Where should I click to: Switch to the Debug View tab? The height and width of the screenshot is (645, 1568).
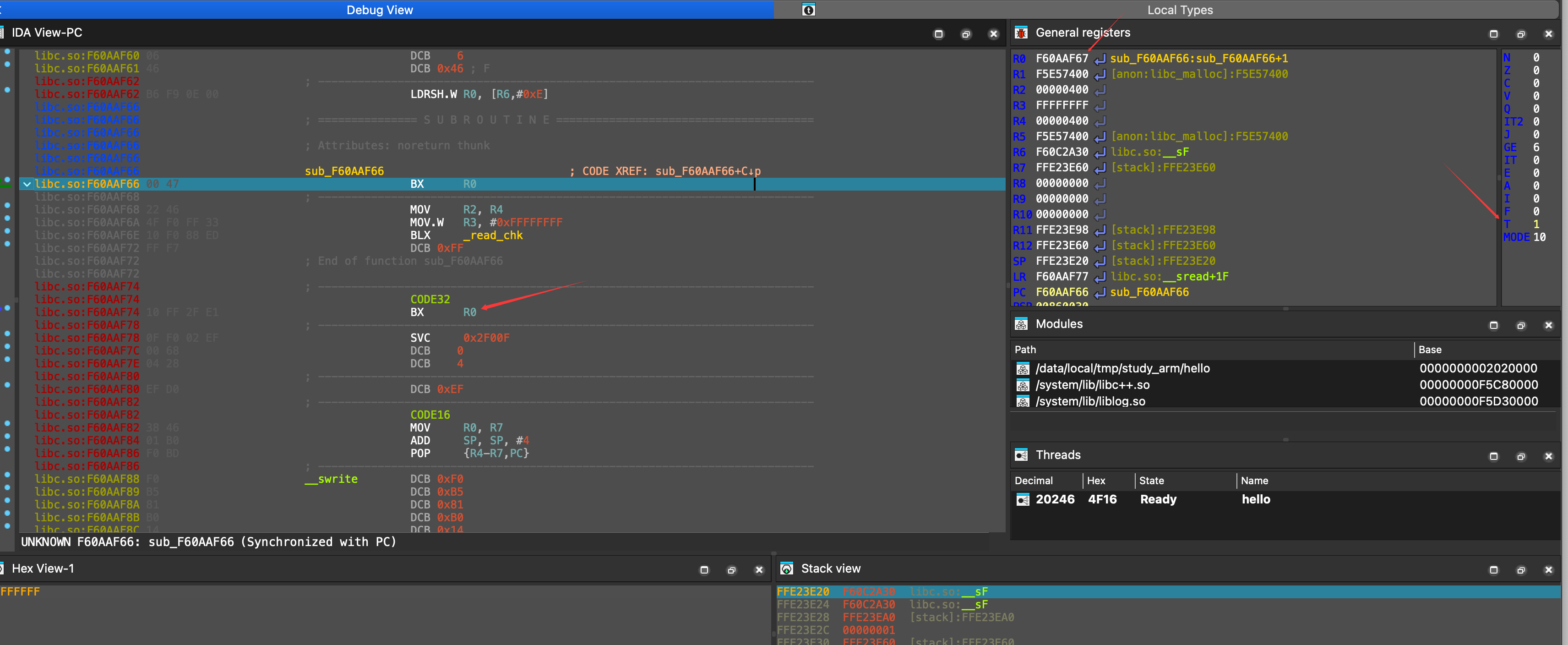[379, 10]
